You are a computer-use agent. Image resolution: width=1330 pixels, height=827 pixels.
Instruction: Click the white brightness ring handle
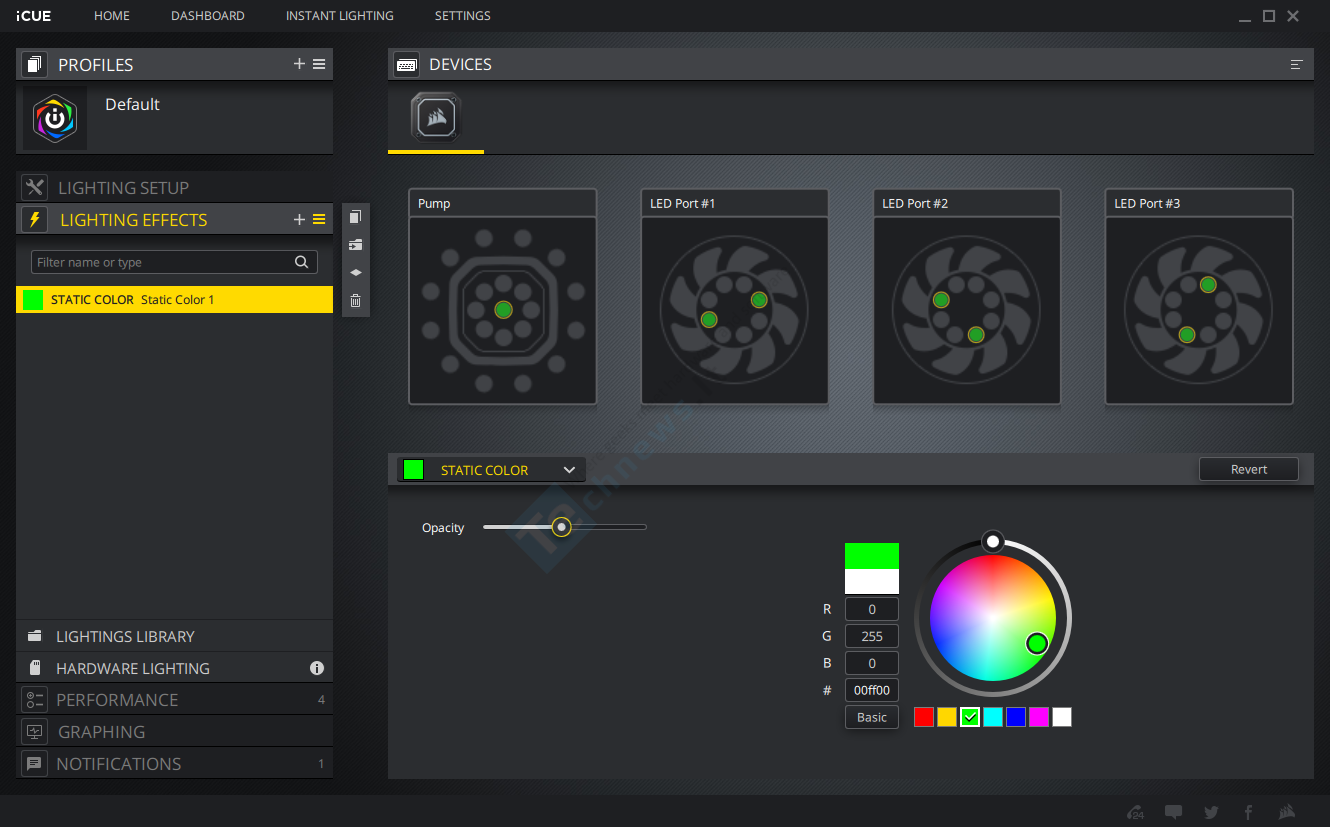point(992,541)
